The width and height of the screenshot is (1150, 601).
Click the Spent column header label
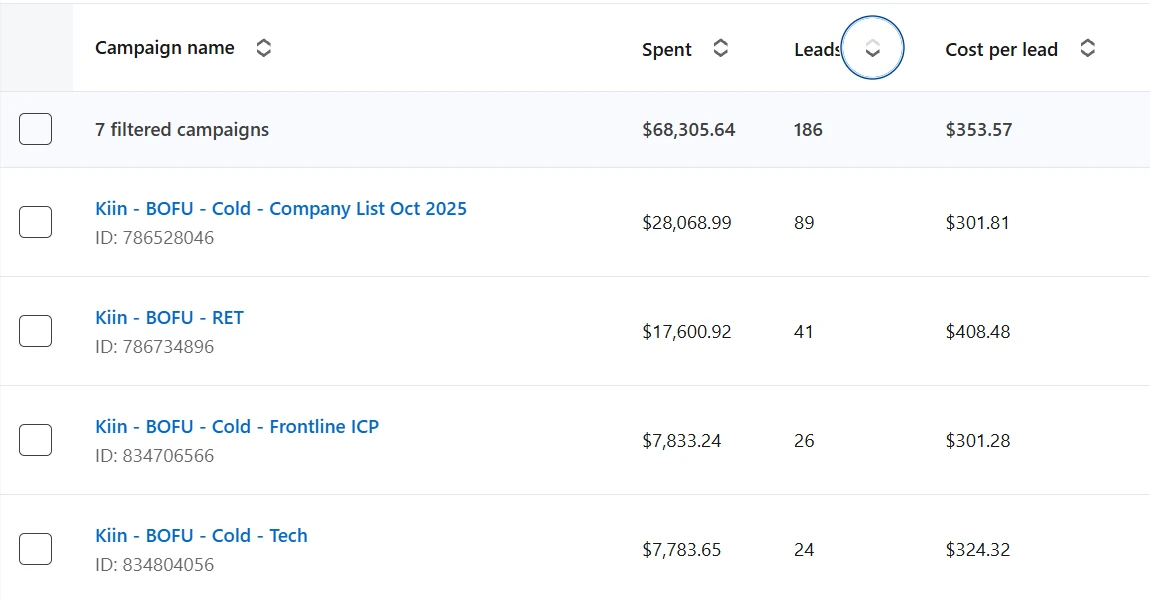tap(667, 50)
